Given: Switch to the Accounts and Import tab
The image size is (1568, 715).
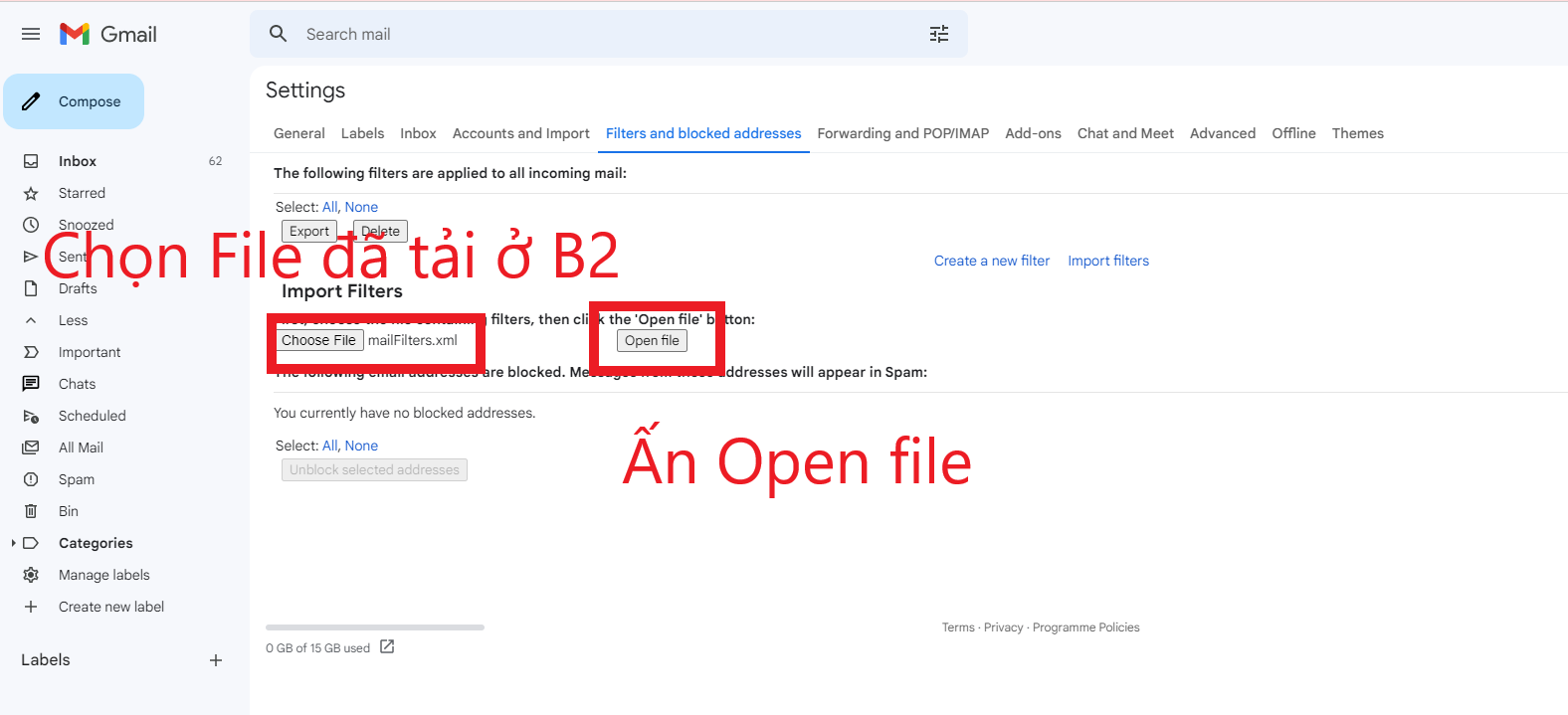Looking at the screenshot, I should [520, 133].
